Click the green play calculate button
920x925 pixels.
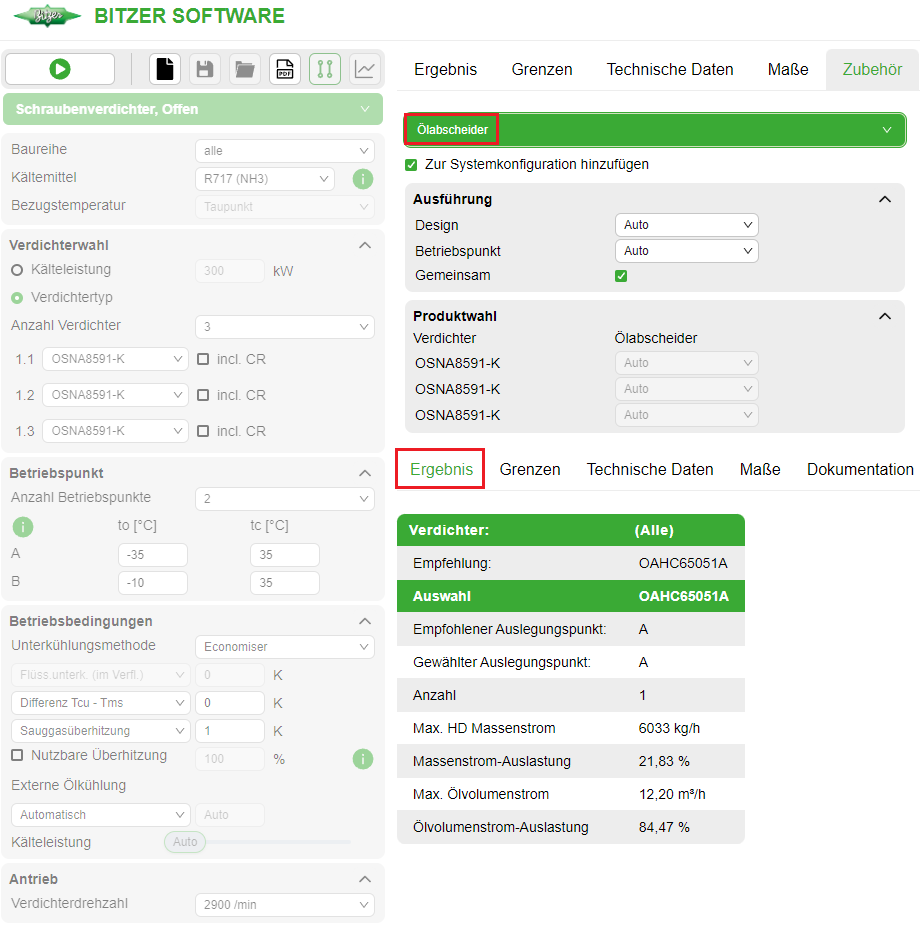tap(60, 69)
